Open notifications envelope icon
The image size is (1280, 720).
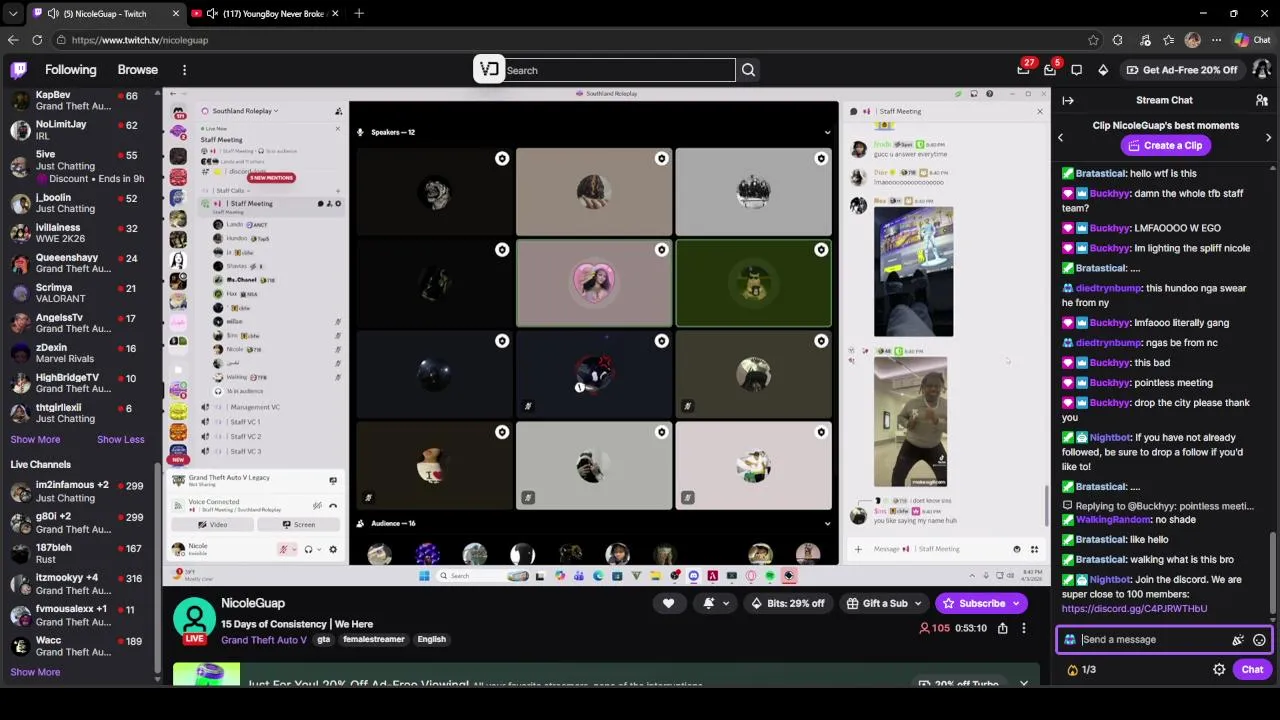point(1050,70)
